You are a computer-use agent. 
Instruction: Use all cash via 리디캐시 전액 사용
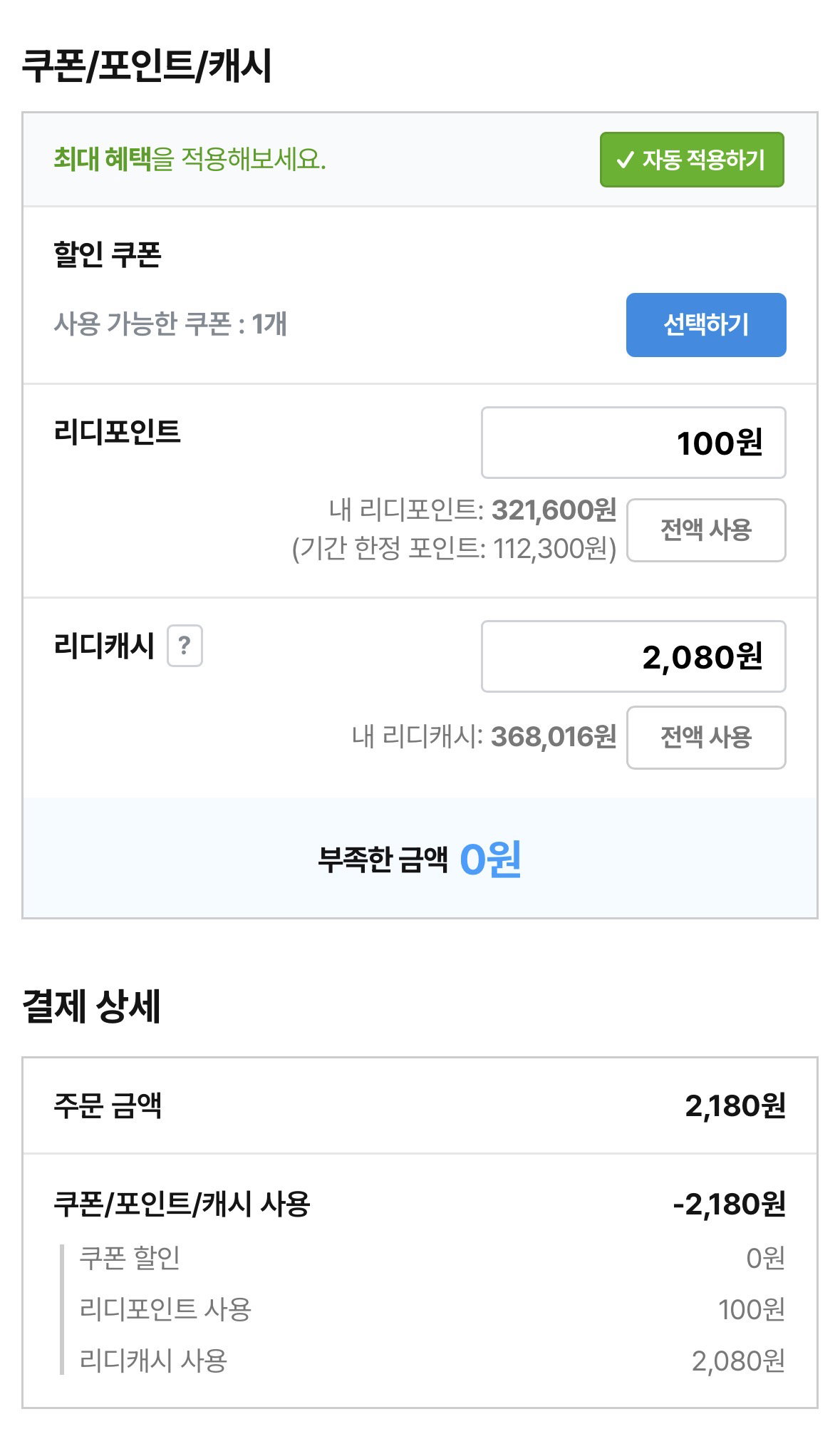coord(706,738)
